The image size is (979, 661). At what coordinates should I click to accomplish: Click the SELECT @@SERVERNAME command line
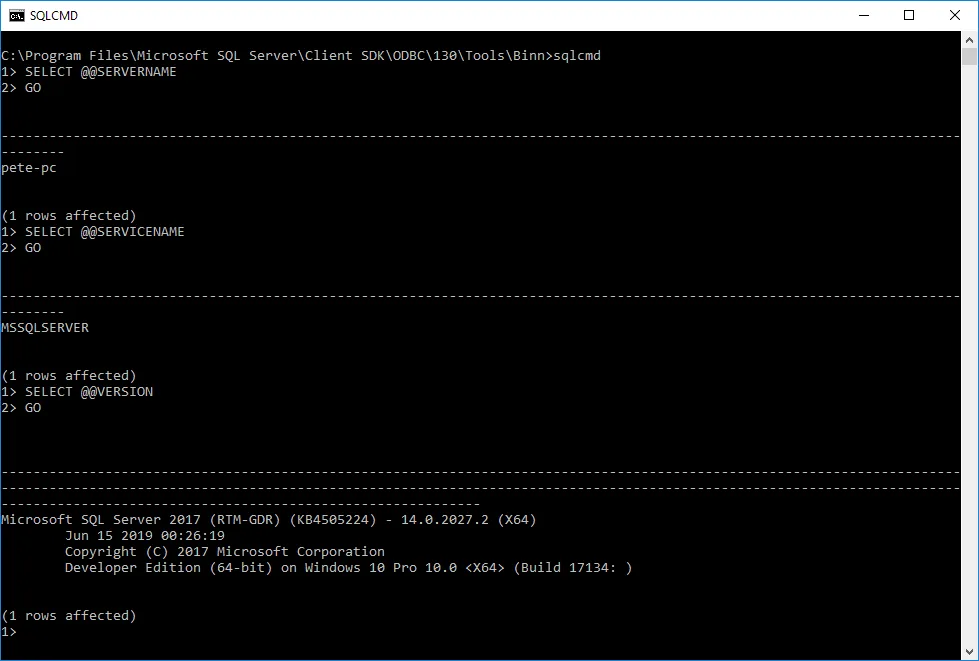100,72
